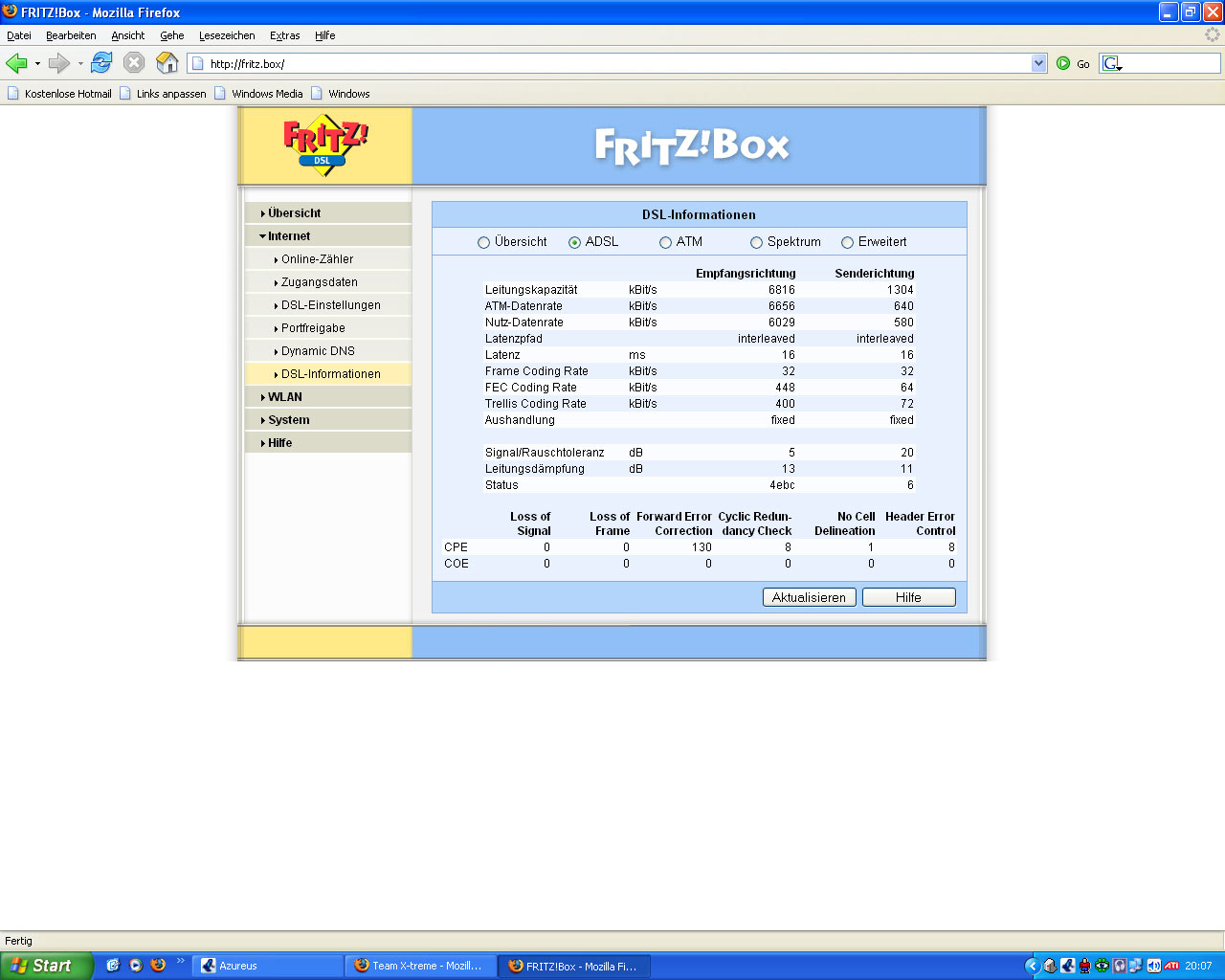This screenshot has width=1225, height=980.
Task: Open the Home page icon
Action: point(167,63)
